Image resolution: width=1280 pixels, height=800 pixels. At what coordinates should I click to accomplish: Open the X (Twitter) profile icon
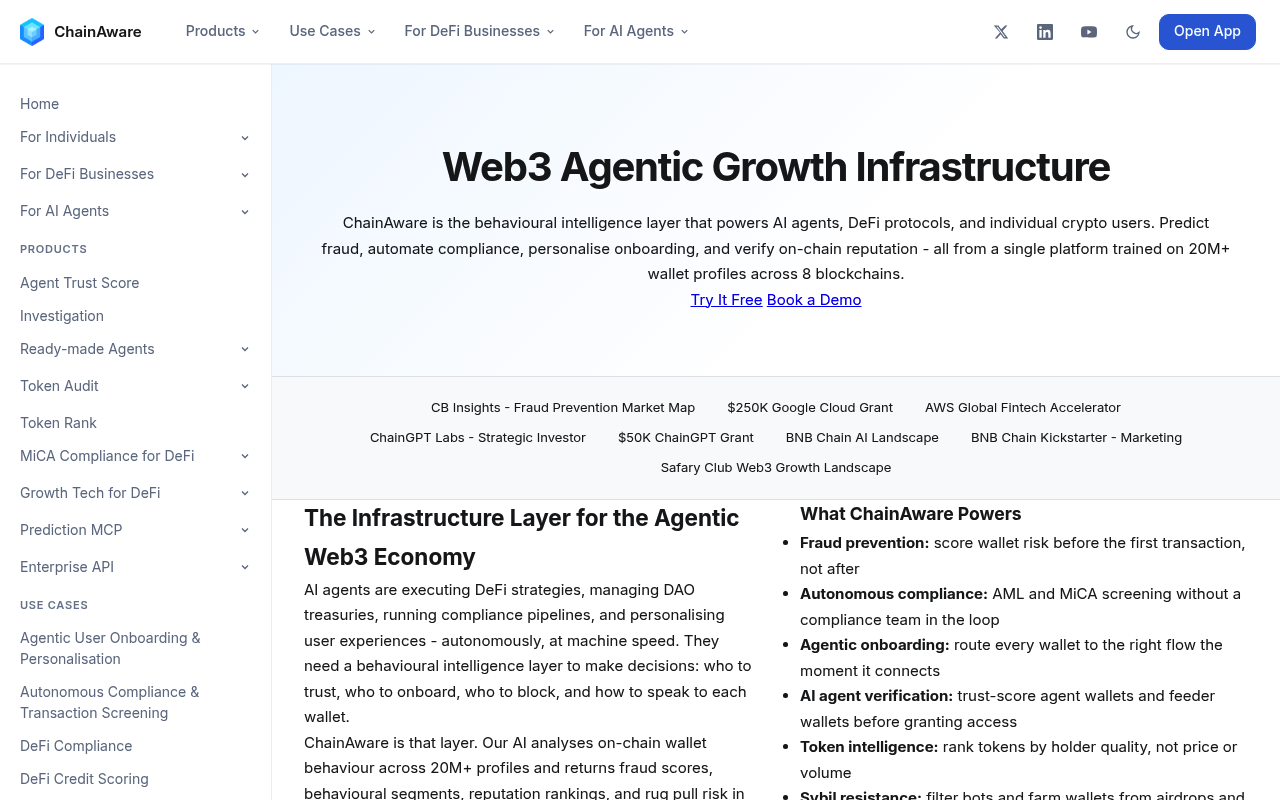pyautogui.click(x=1001, y=32)
